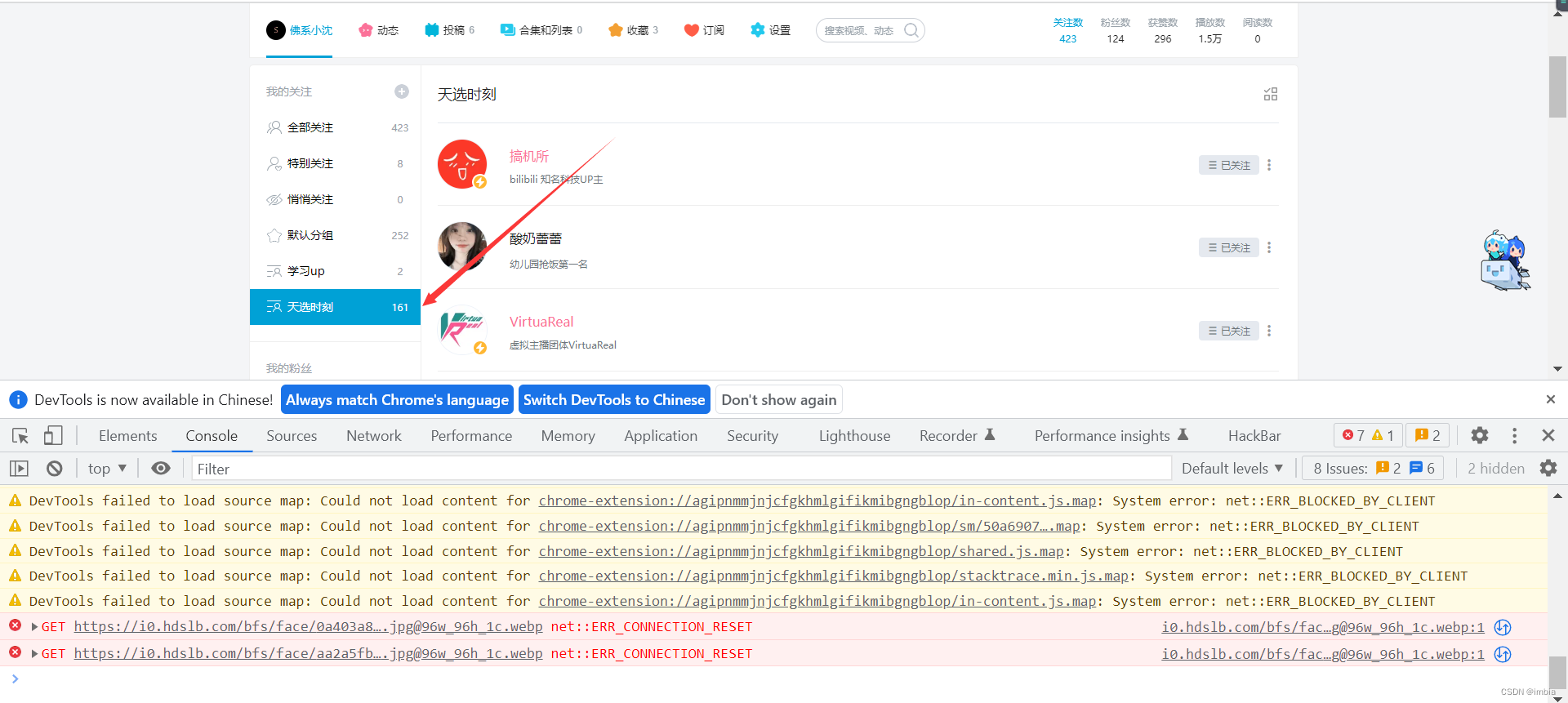Click 已关注 button for 搞机所

pyautogui.click(x=1229, y=165)
